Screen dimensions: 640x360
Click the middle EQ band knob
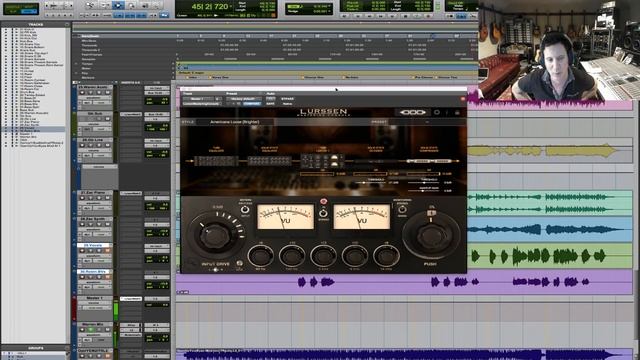[x=323, y=256]
